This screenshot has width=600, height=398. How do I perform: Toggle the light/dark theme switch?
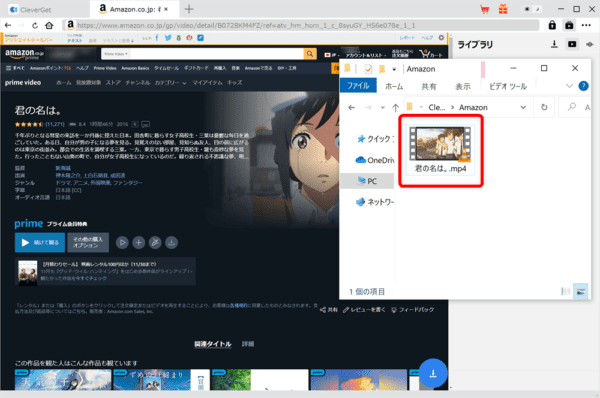coord(532,9)
